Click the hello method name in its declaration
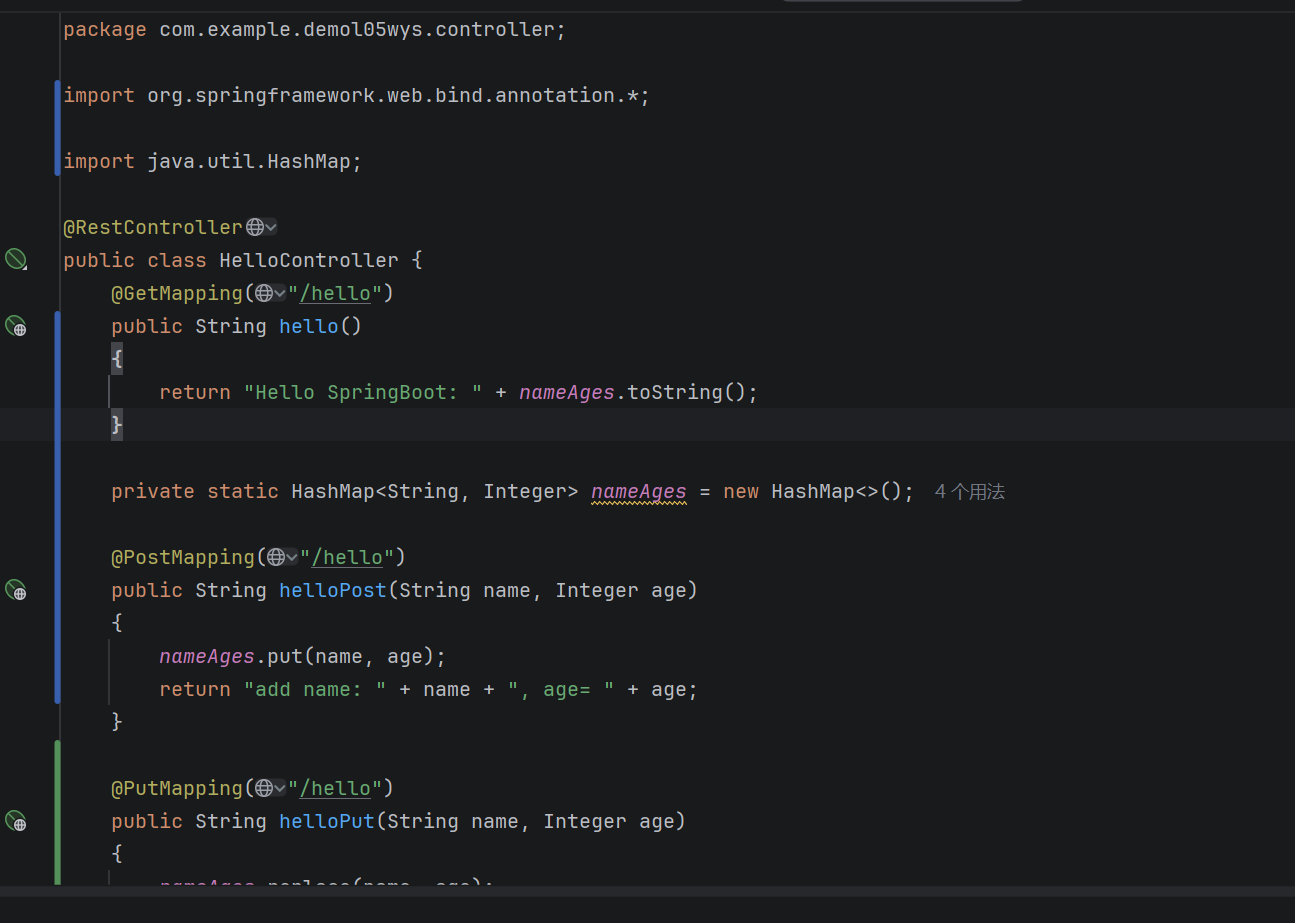This screenshot has height=923, width=1295. [309, 326]
